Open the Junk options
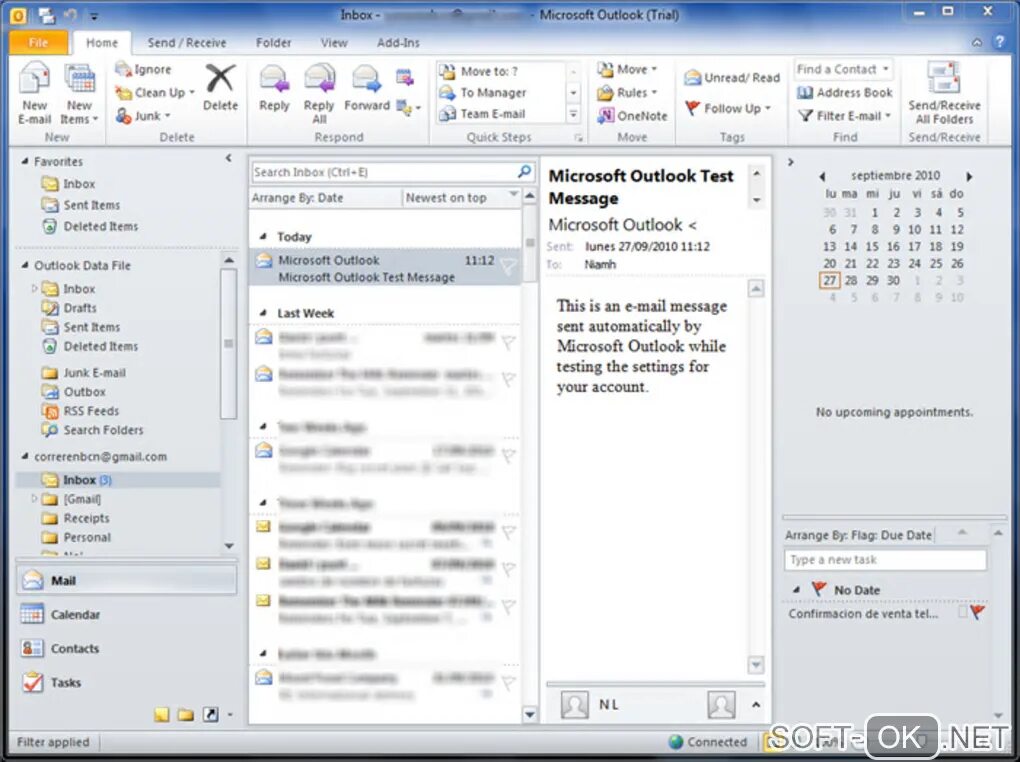1020x762 pixels. tap(143, 116)
